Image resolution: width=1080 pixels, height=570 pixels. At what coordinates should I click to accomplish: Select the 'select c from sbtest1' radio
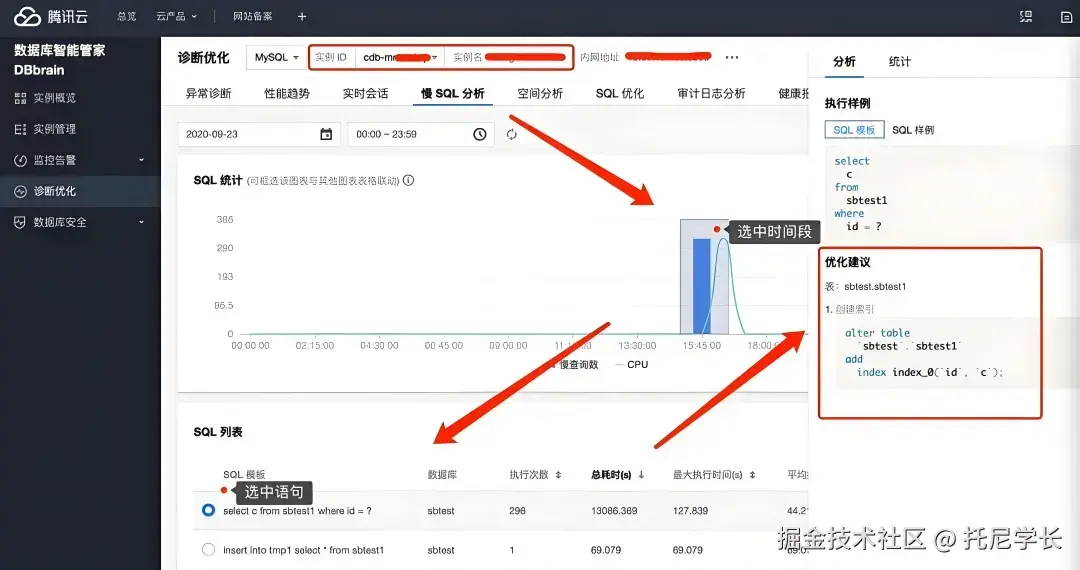[208, 510]
